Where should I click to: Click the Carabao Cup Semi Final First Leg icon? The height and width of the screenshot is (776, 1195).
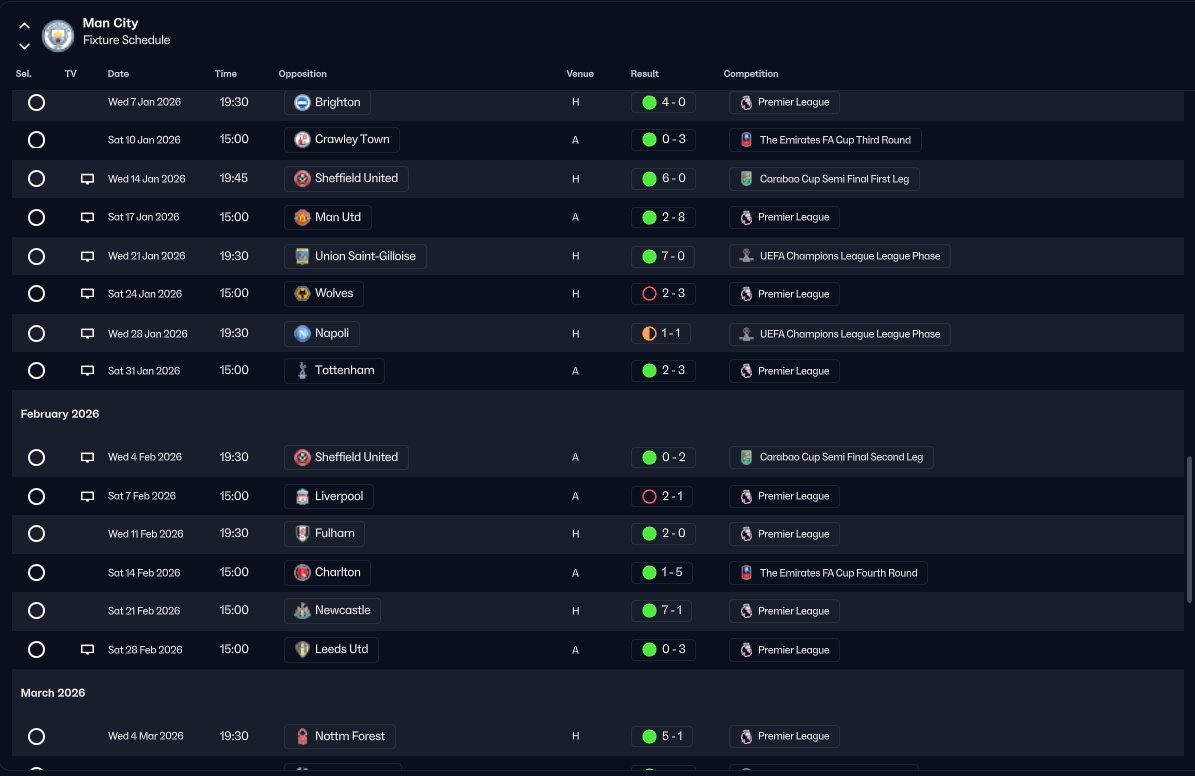click(746, 179)
